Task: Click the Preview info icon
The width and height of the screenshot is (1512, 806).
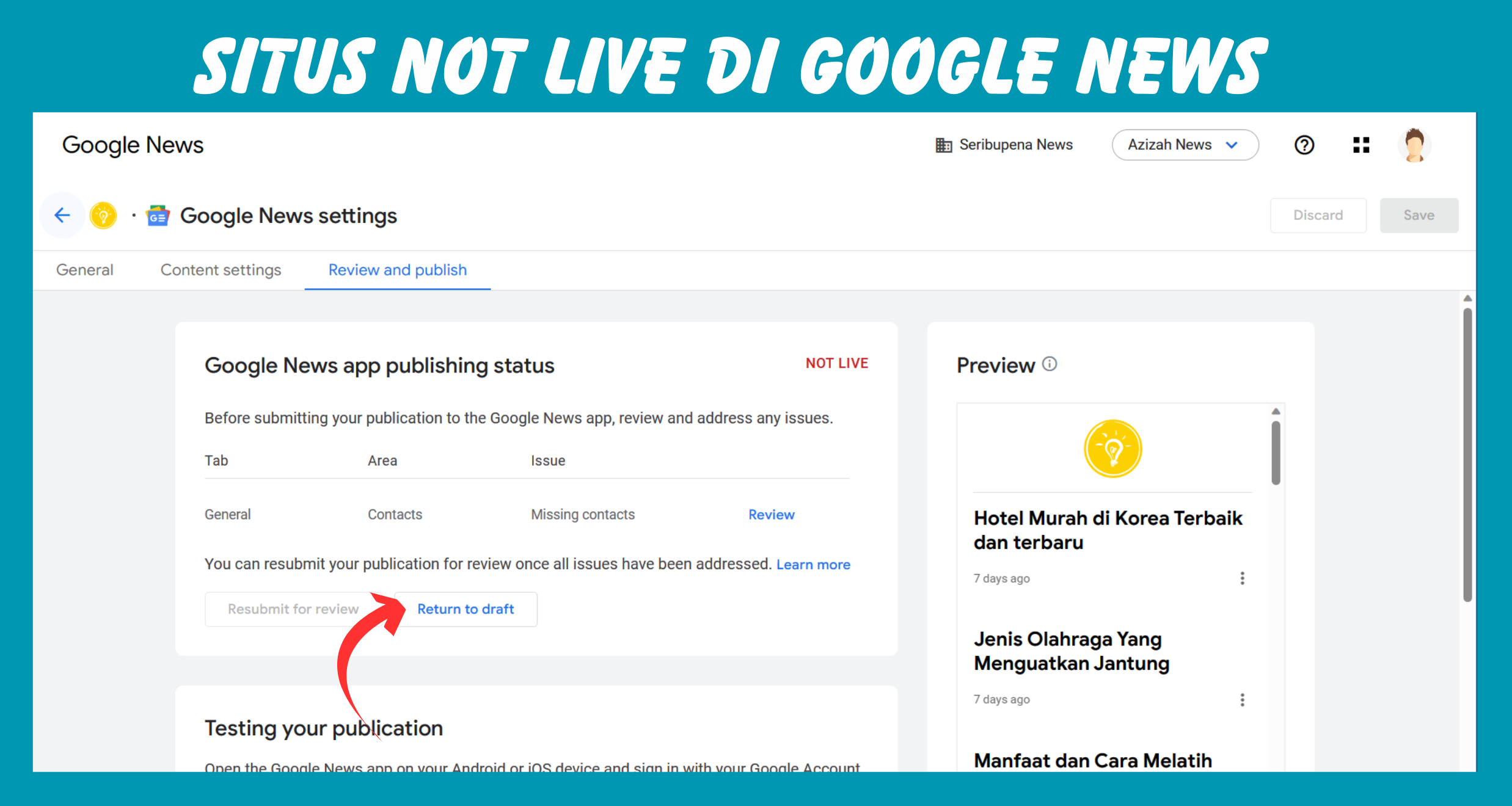Action: pyautogui.click(x=1050, y=364)
